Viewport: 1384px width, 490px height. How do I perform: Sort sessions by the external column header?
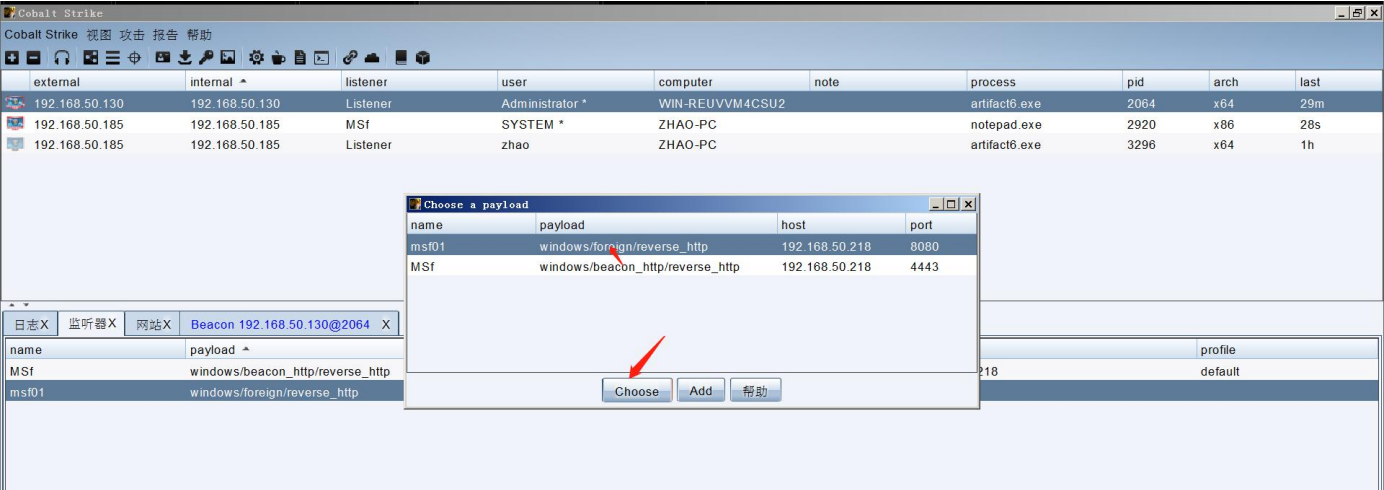click(108, 82)
